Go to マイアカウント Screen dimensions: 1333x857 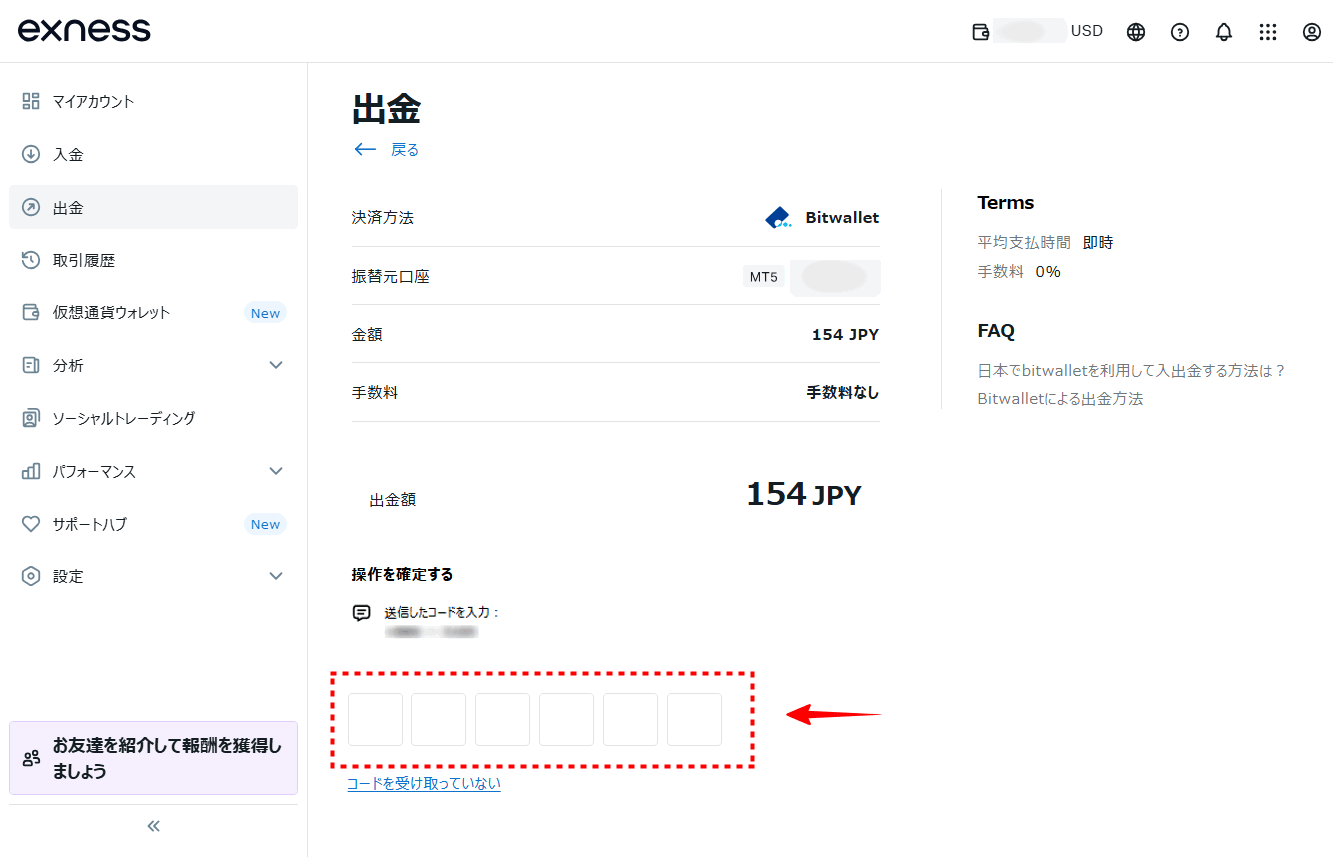pos(154,101)
